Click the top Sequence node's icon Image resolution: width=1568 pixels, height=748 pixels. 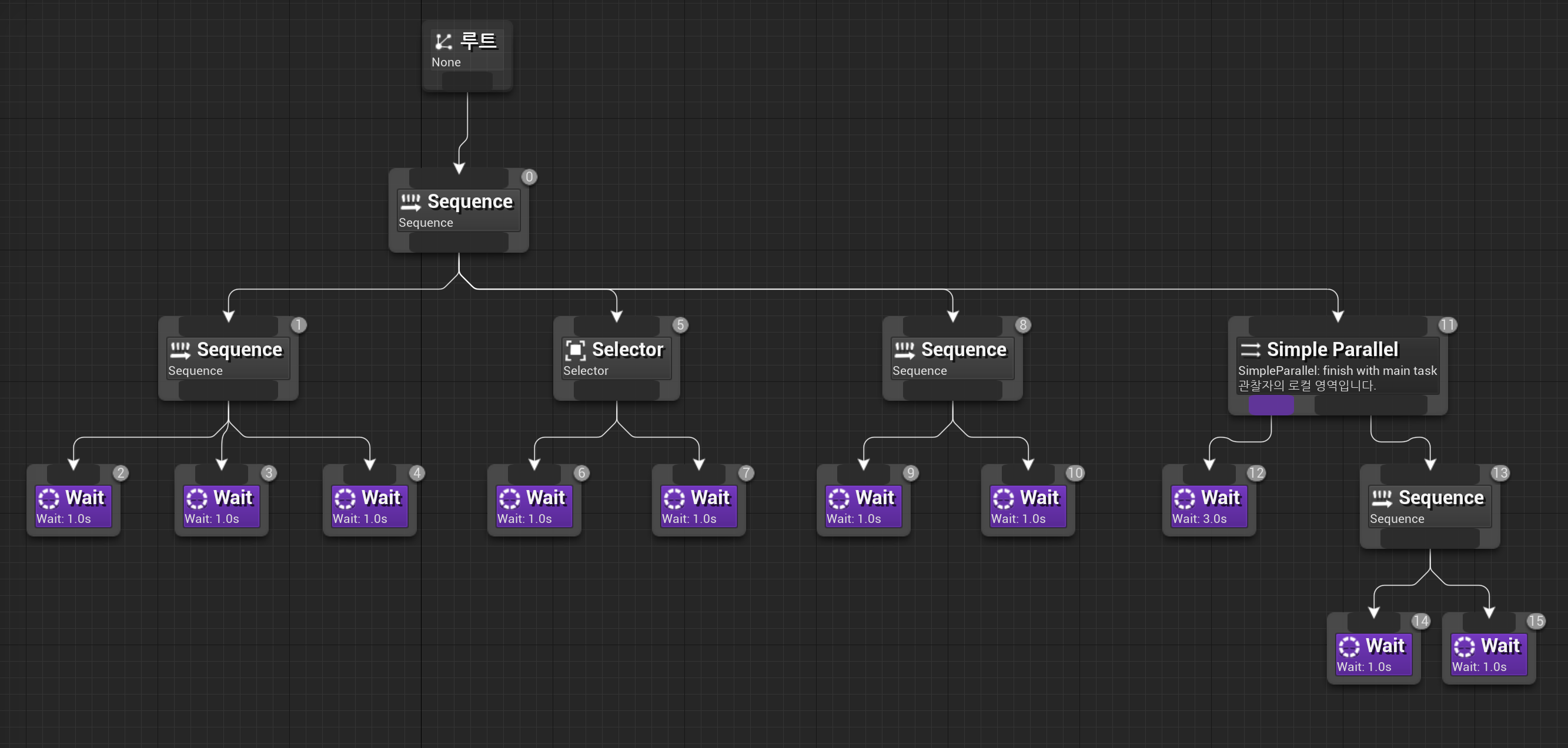[410, 202]
